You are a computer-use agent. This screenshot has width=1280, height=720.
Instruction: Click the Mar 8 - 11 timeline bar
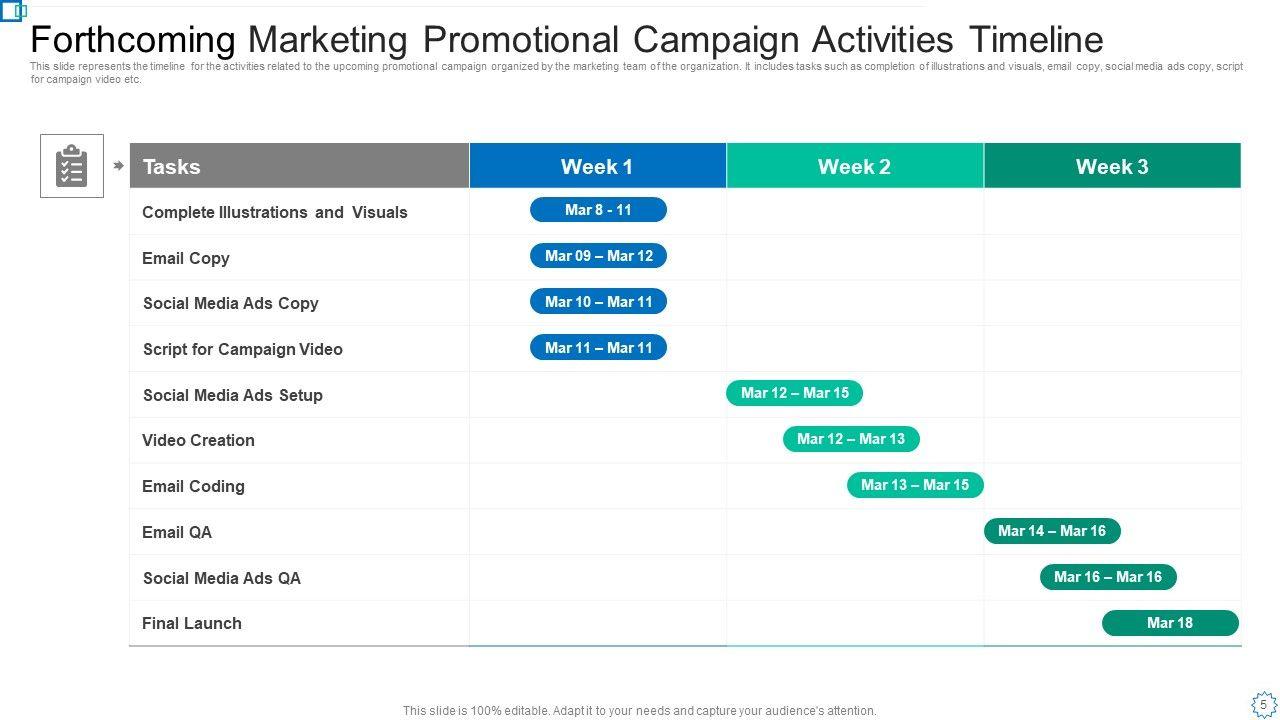598,210
